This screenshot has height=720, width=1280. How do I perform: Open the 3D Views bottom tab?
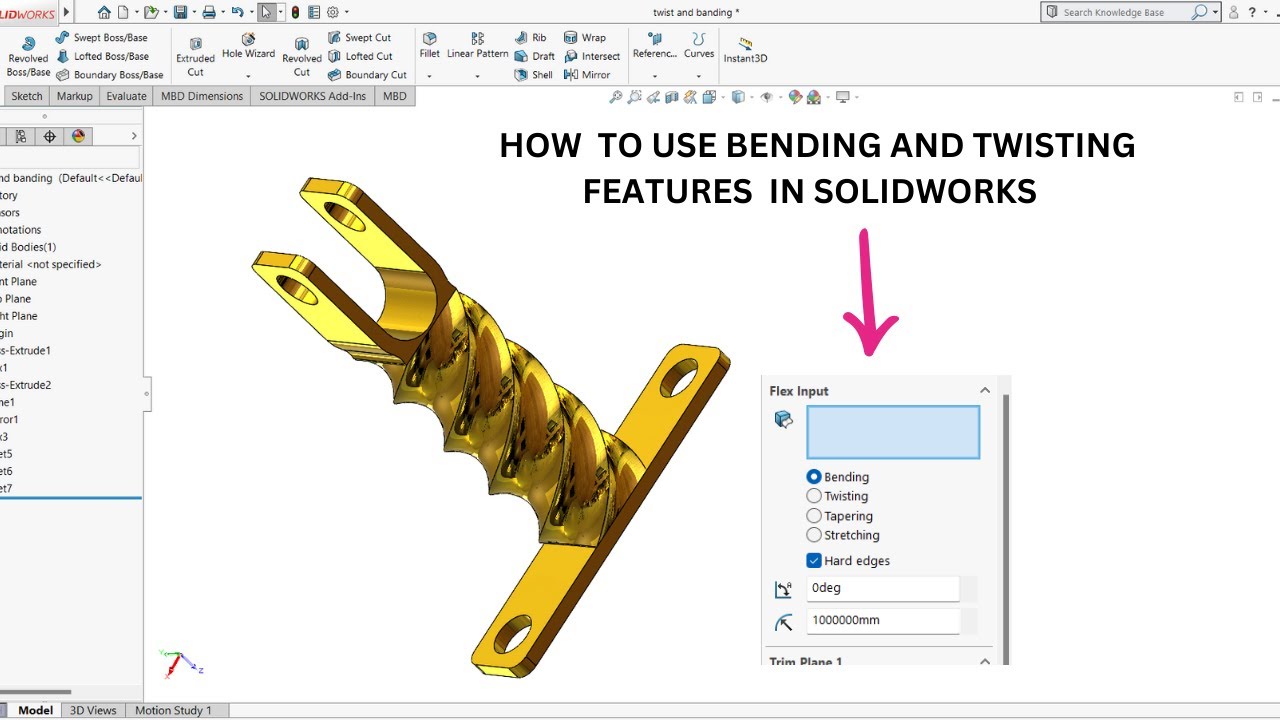pos(93,710)
